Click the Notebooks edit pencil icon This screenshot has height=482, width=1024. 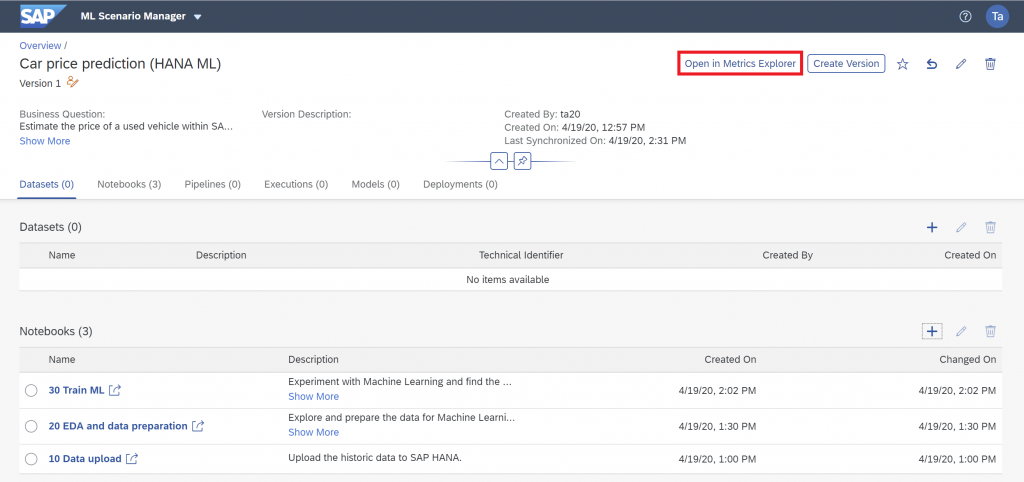961,331
